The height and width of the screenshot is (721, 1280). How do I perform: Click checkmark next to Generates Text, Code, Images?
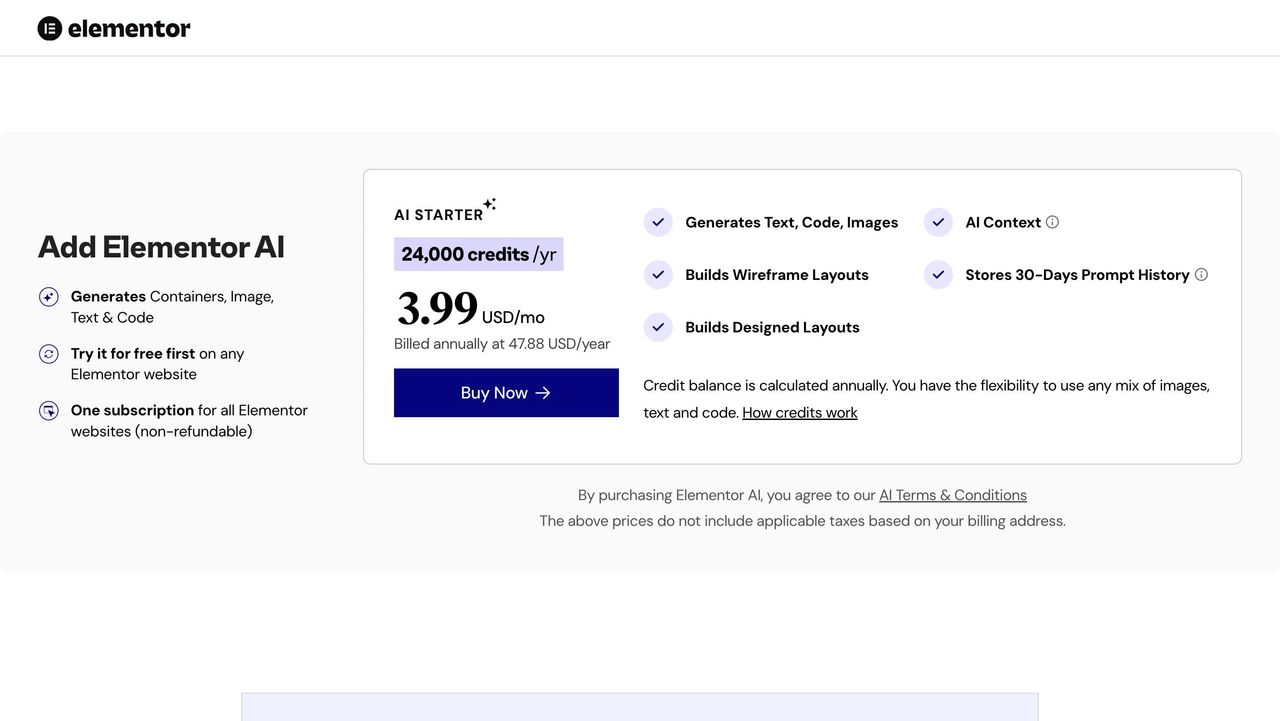click(658, 222)
